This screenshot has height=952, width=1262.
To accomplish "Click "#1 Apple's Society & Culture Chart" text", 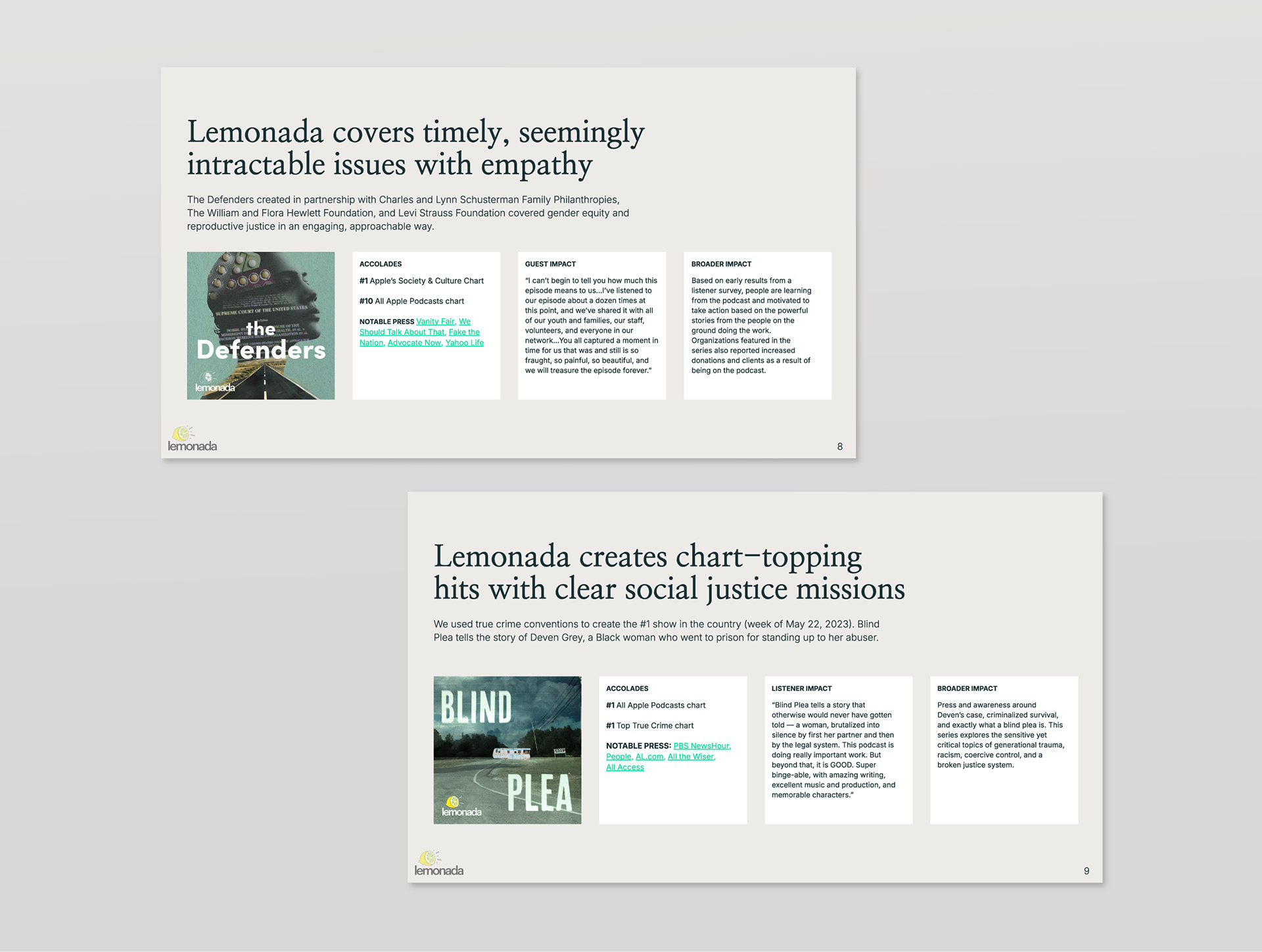I will click(x=421, y=281).
